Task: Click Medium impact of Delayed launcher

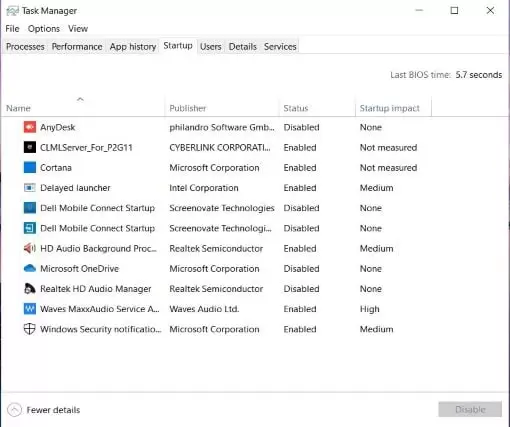Action: [376, 188]
